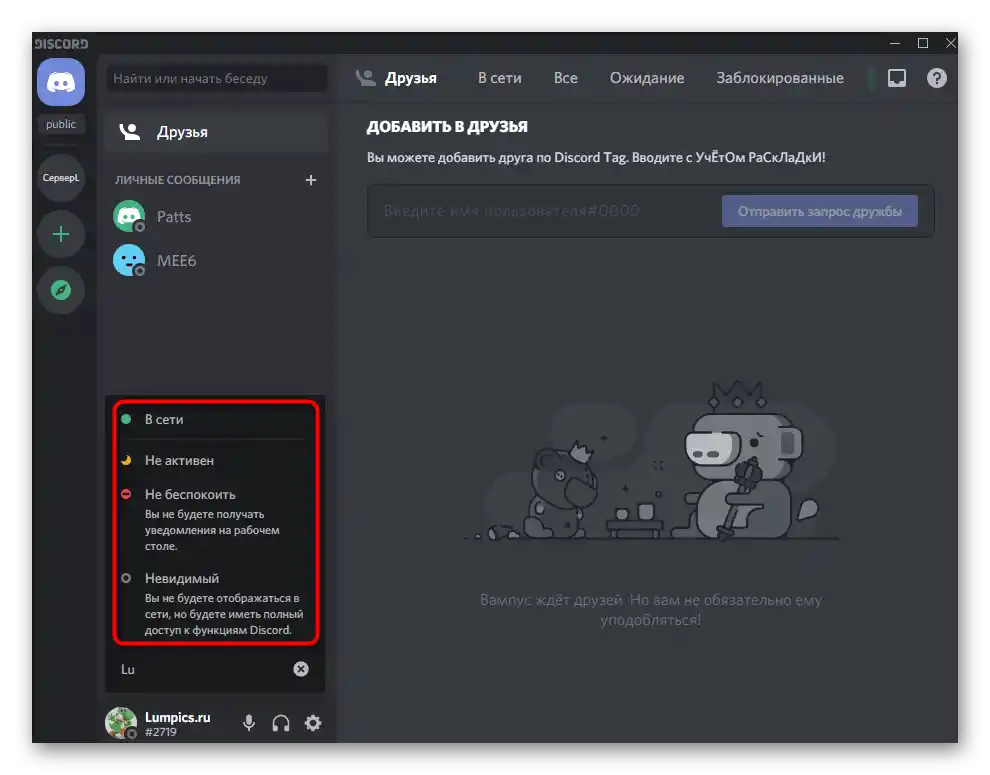Deafen audio with headphones icon
990x775 pixels.
(x=281, y=723)
